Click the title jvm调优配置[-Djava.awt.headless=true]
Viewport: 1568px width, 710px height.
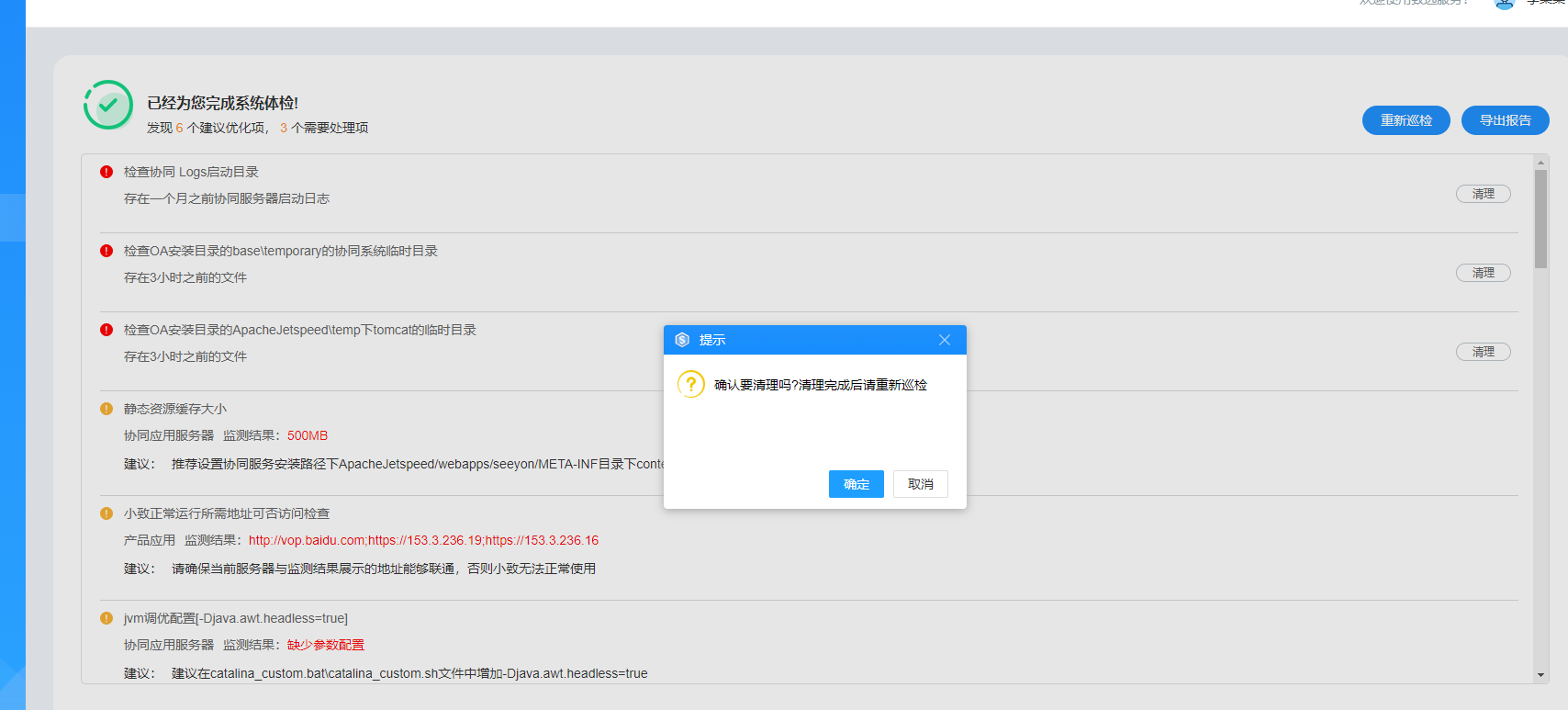click(236, 618)
